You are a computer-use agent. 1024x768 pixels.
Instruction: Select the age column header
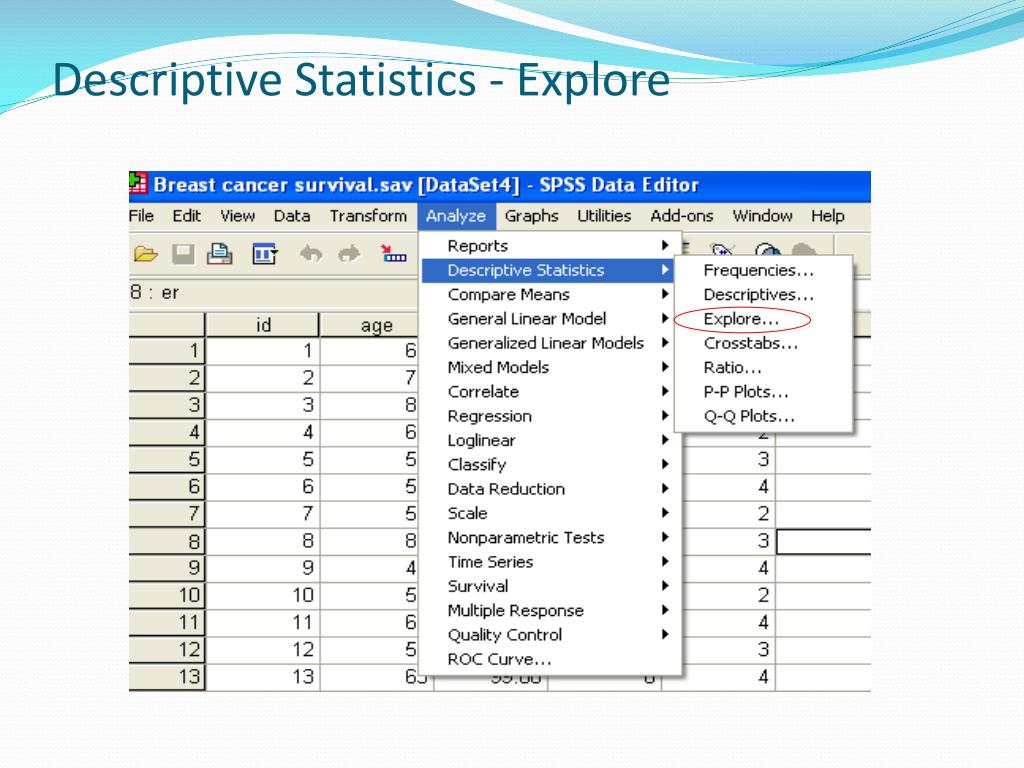(x=370, y=325)
